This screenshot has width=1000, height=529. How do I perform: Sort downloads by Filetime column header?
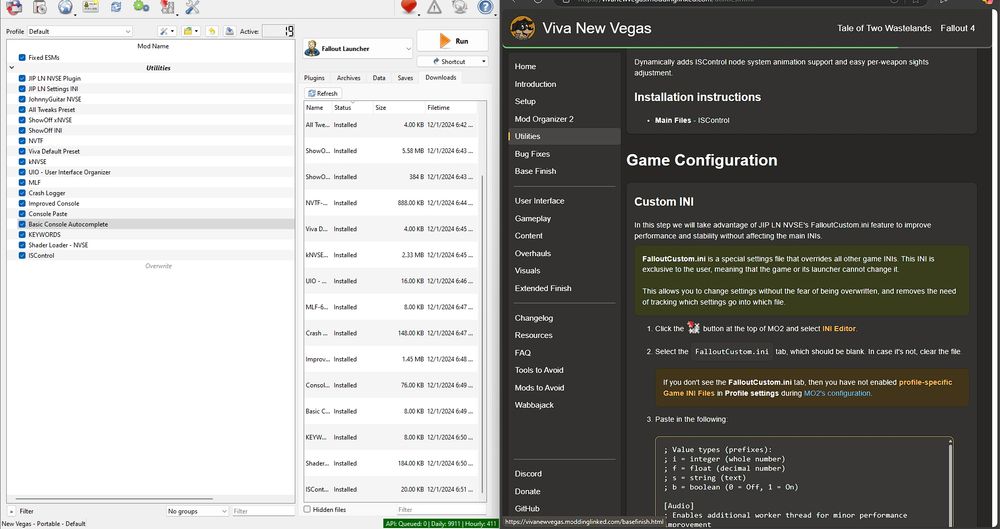(x=454, y=107)
